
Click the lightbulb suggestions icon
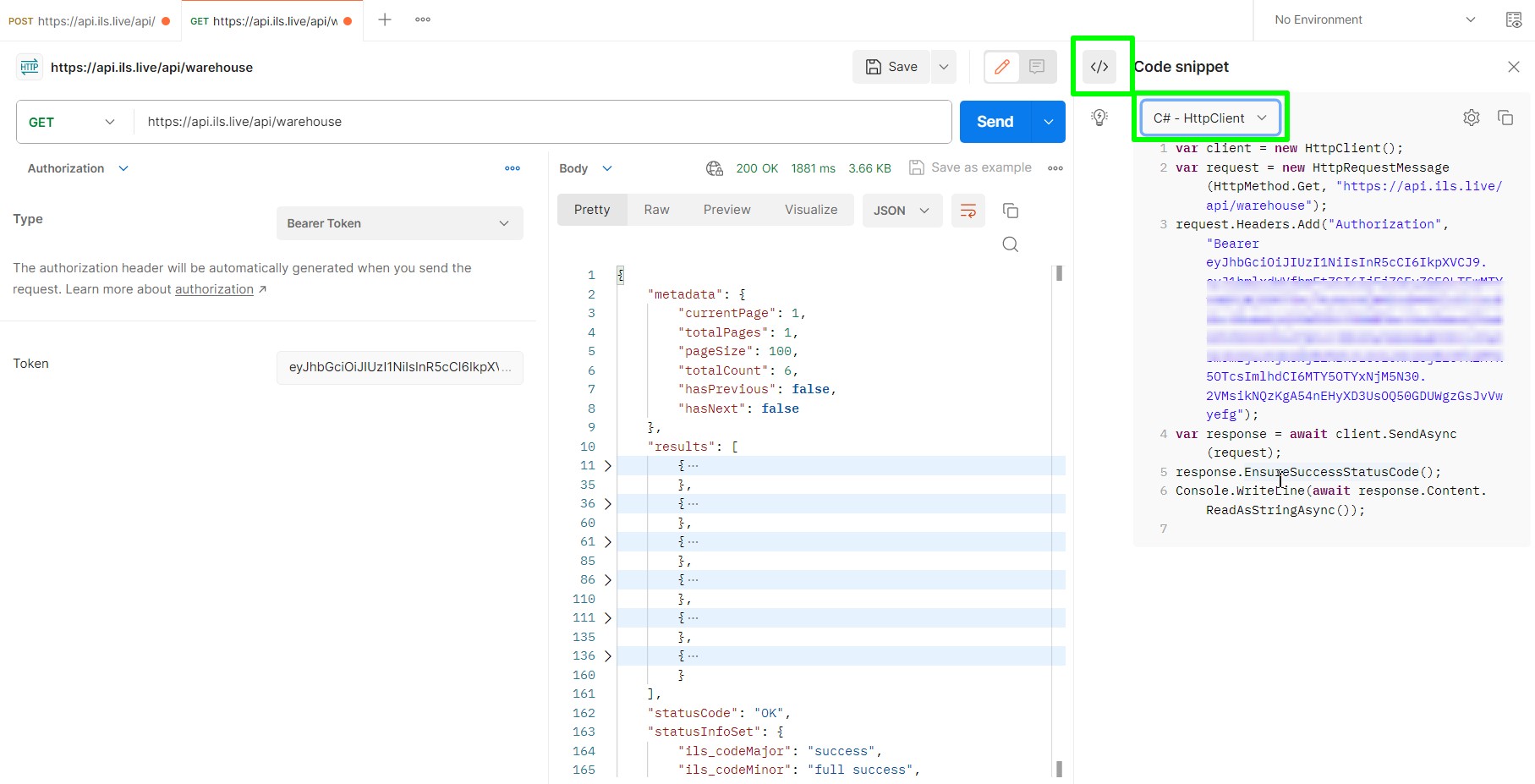click(1099, 118)
